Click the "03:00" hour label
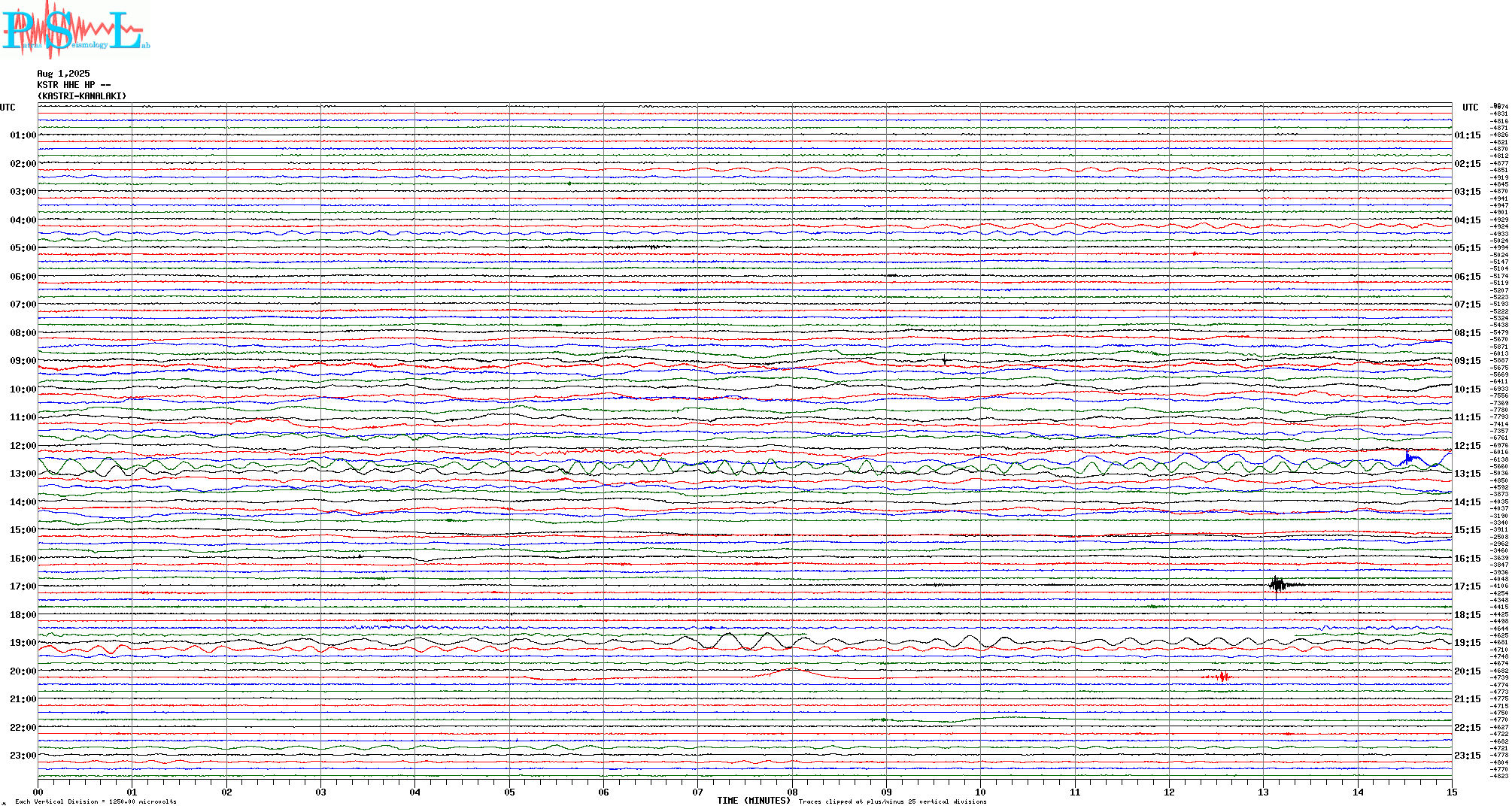 coord(23,192)
